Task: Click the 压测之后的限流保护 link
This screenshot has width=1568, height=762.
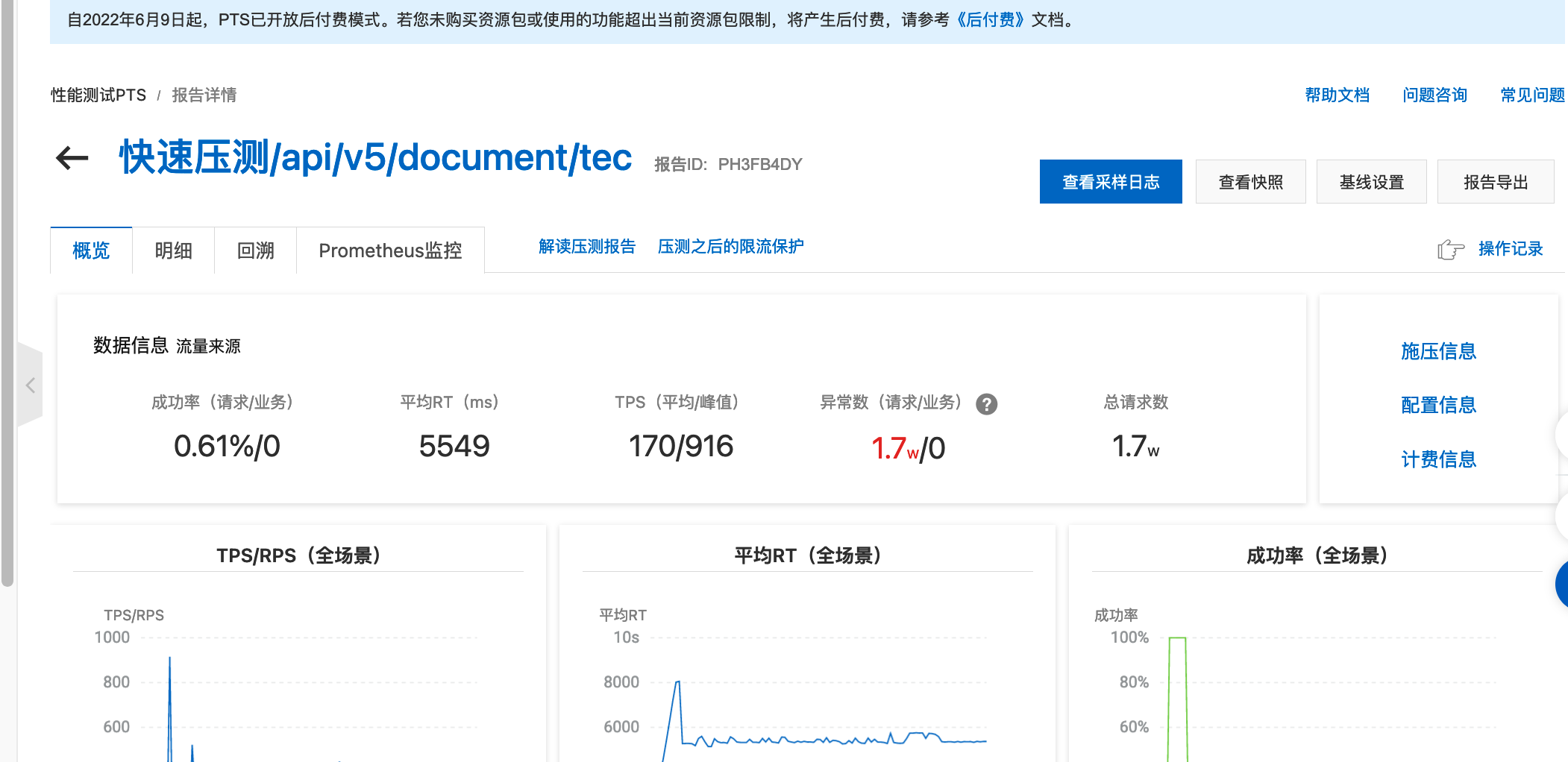Action: pos(730,247)
